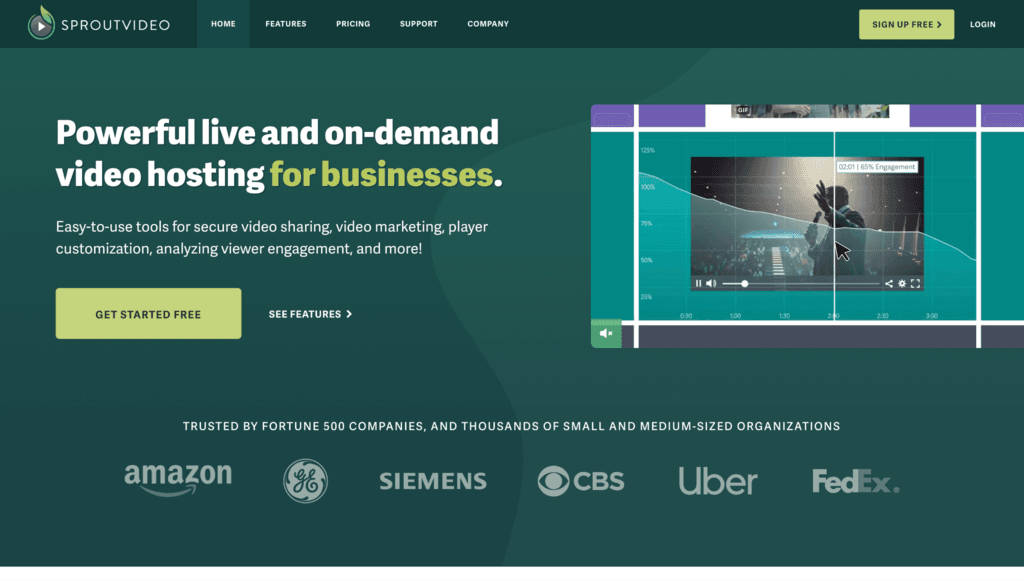Image resolution: width=1024 pixels, height=581 pixels.
Task: Click the Login link
Action: 982,24
